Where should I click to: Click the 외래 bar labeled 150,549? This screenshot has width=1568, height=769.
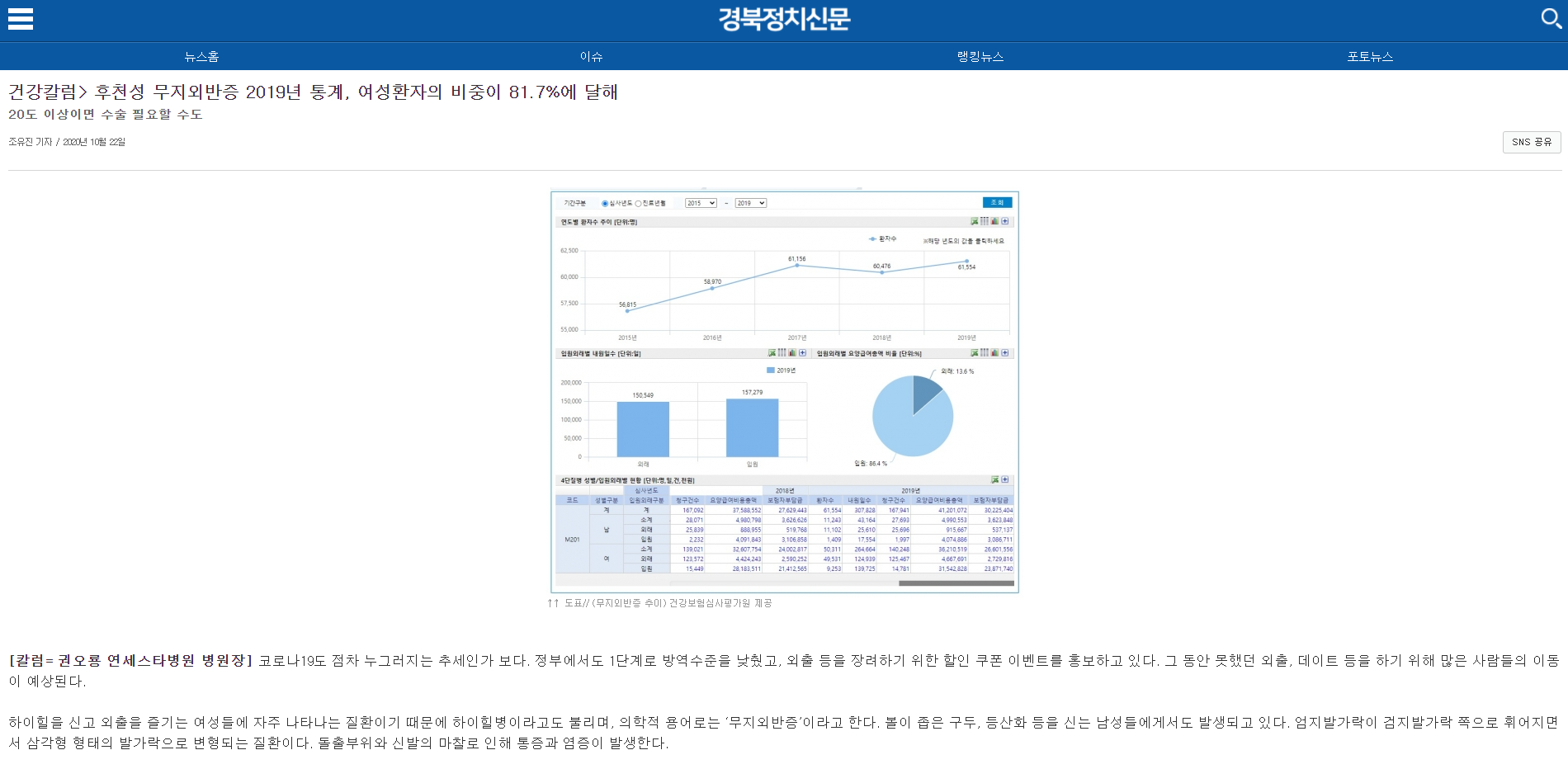[x=643, y=429]
